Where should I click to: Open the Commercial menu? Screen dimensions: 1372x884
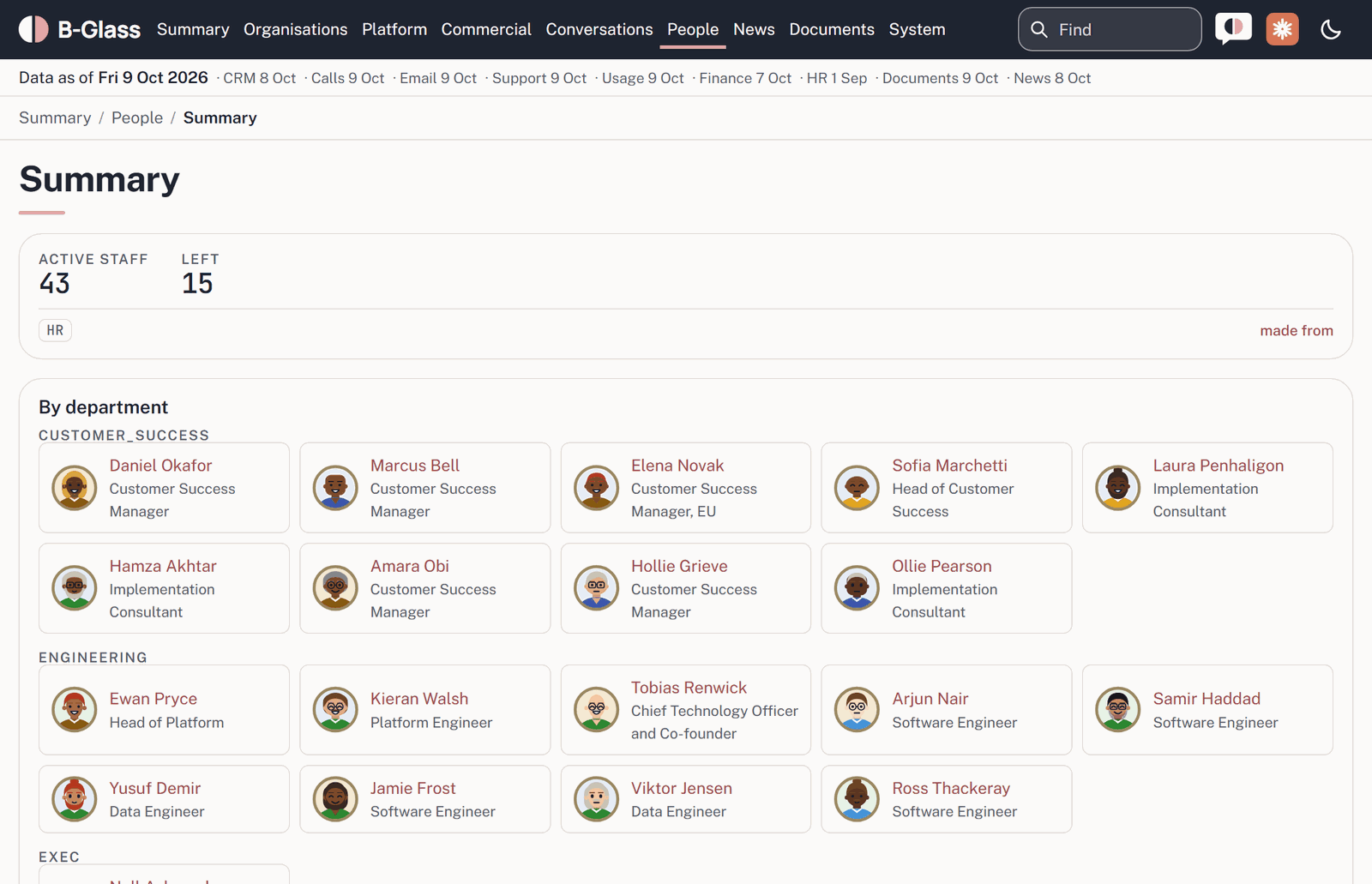(486, 29)
